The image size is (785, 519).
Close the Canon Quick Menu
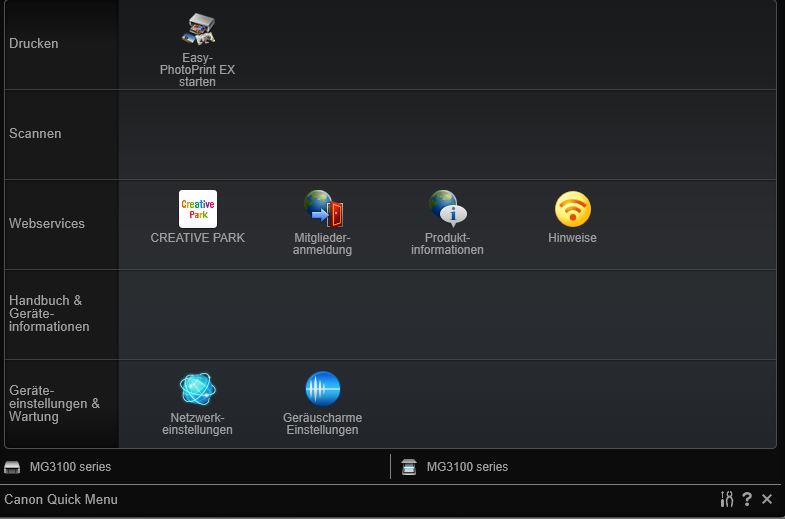(767, 499)
